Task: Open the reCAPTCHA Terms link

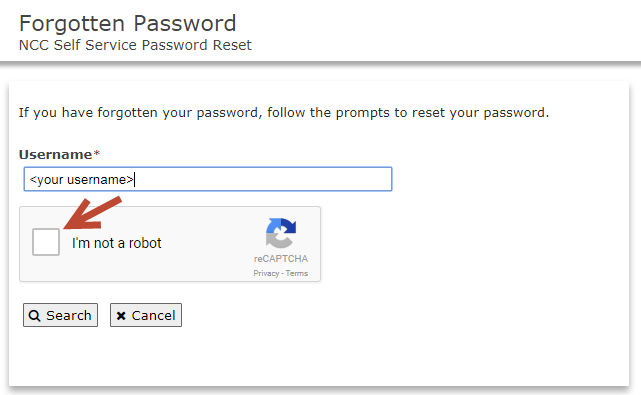Action: (297, 273)
